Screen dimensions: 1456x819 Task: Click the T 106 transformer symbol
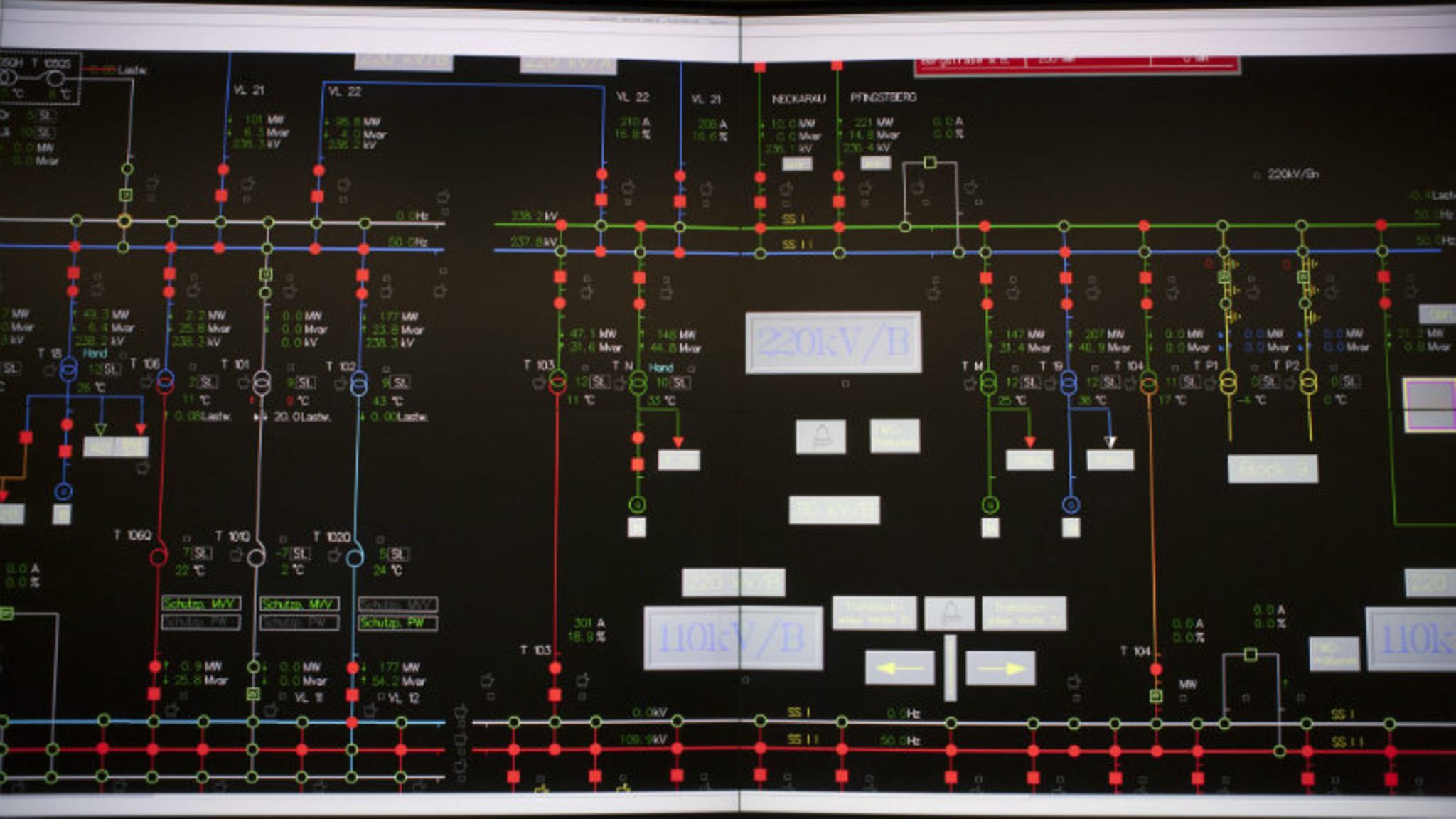point(165,382)
